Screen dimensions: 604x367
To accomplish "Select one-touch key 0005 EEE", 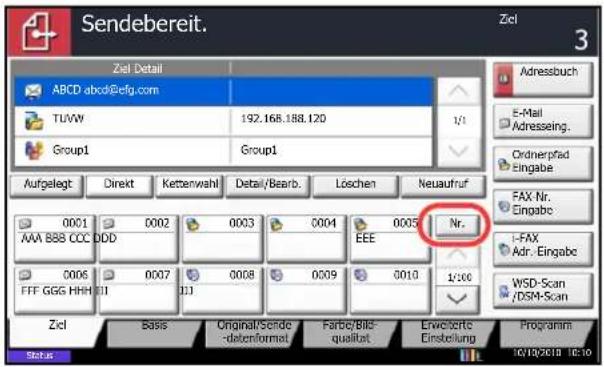I will [x=390, y=238].
